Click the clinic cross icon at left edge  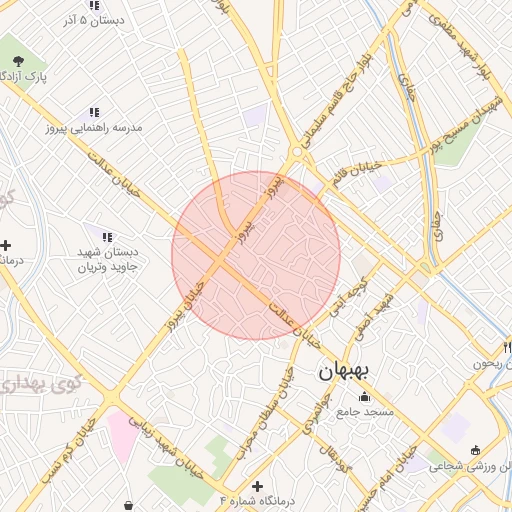[5, 246]
